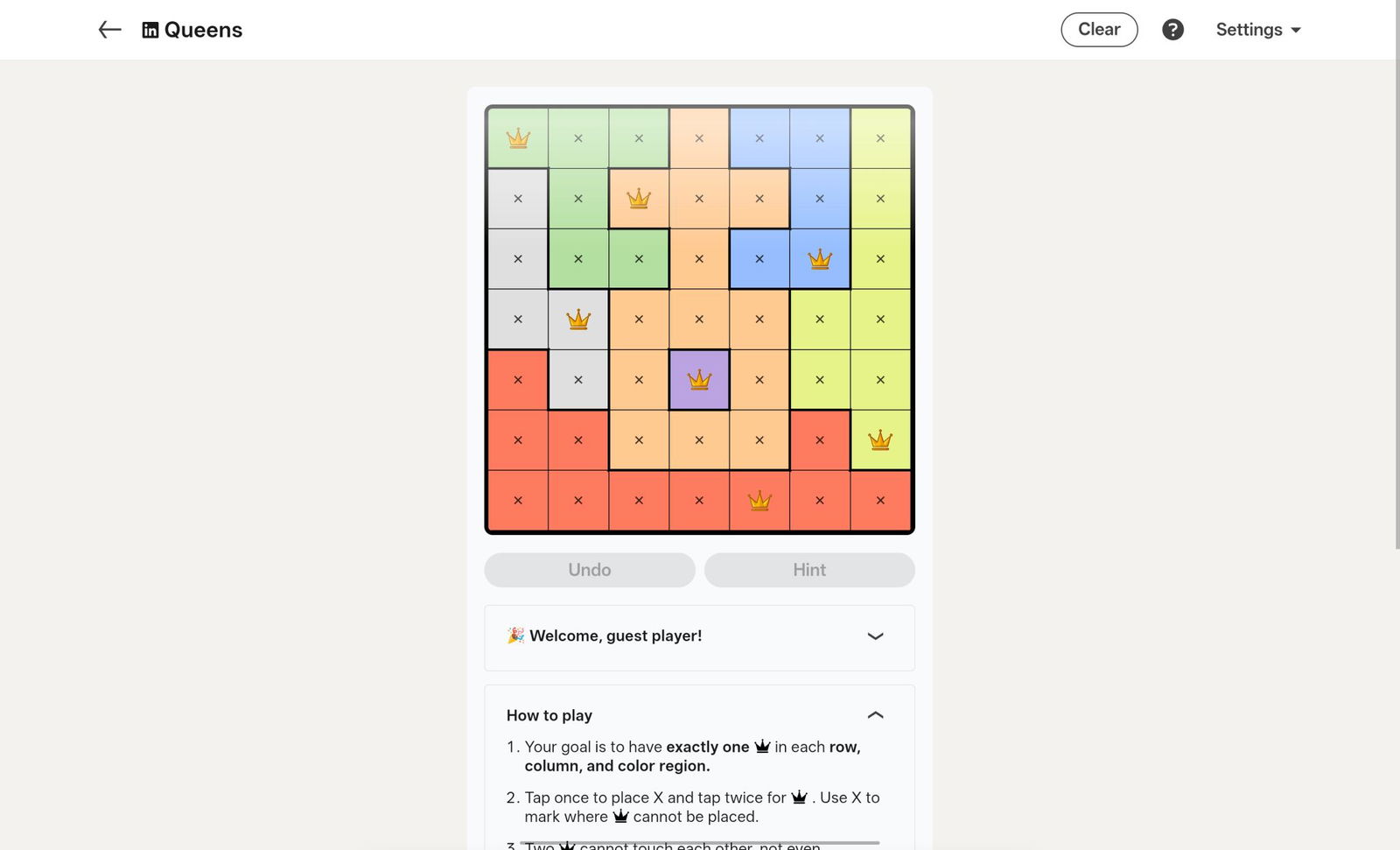Click the crown in the purple cell
1400x850 pixels.
click(x=699, y=380)
